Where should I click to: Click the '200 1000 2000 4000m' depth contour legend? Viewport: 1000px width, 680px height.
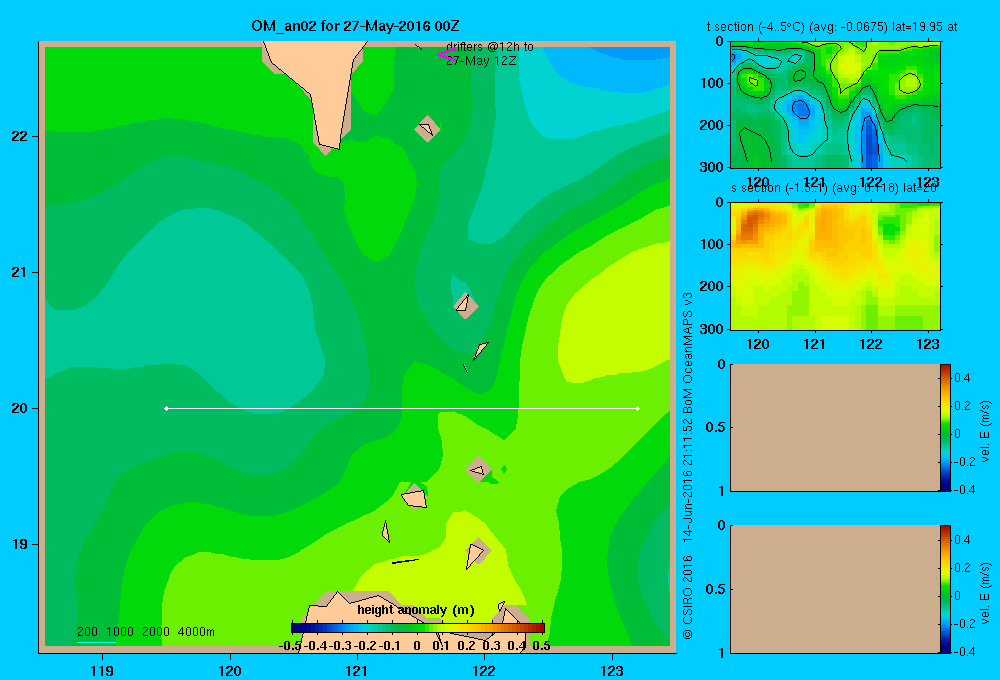[x=145, y=632]
